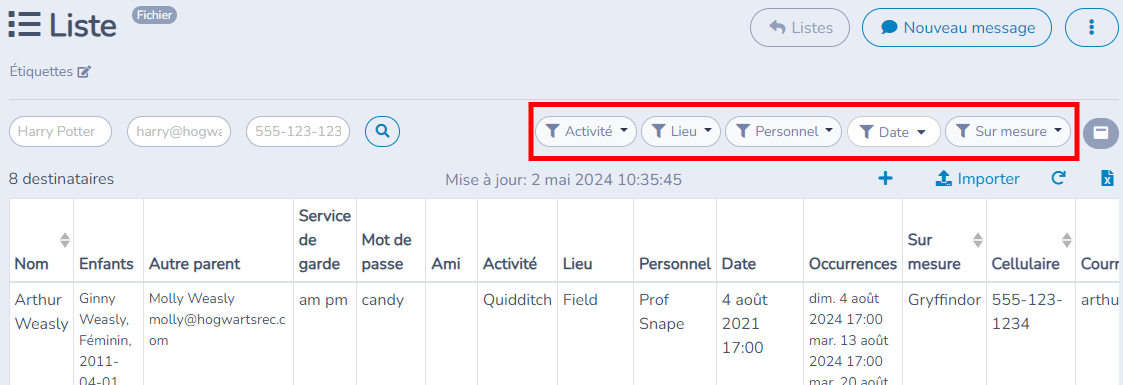The height and width of the screenshot is (385, 1123).
Task: Open the Personnel filter dropdown
Action: click(784, 132)
